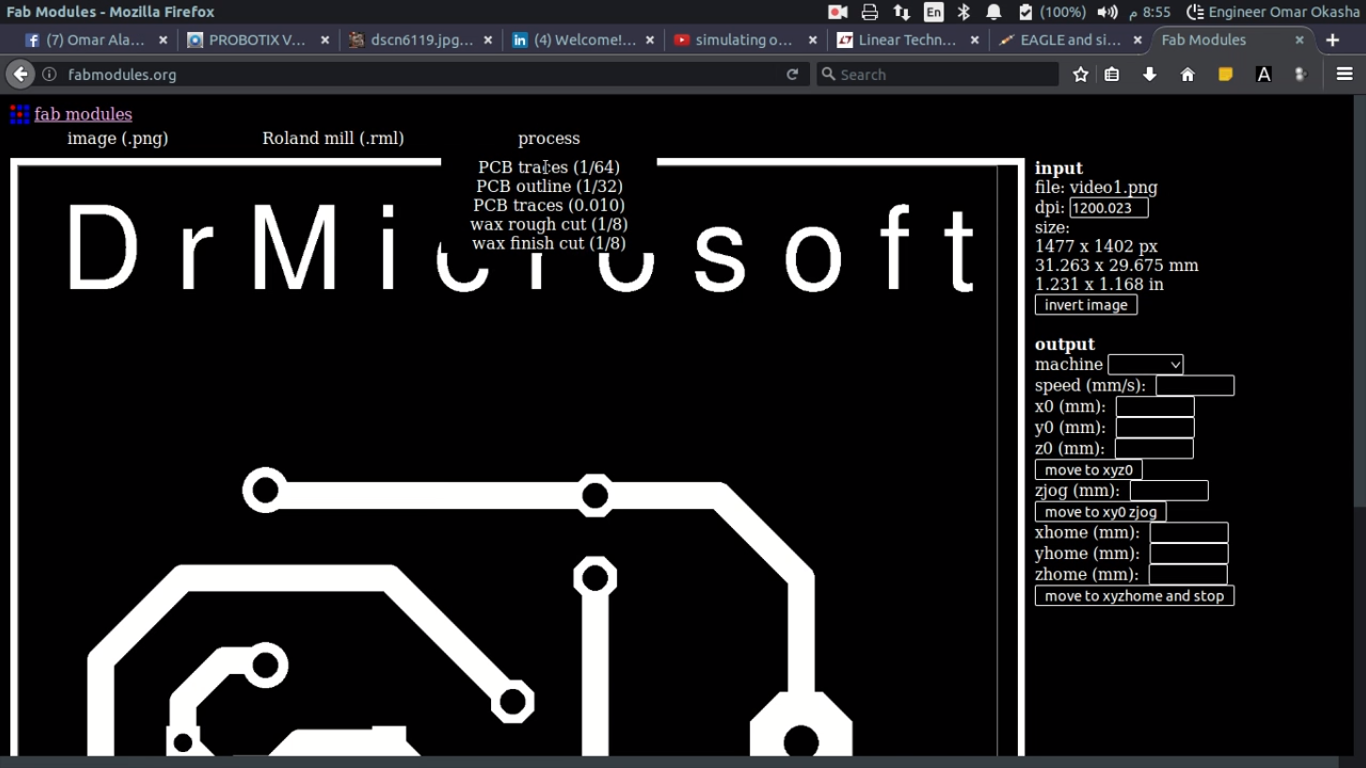Open the process menu header

[x=549, y=138]
